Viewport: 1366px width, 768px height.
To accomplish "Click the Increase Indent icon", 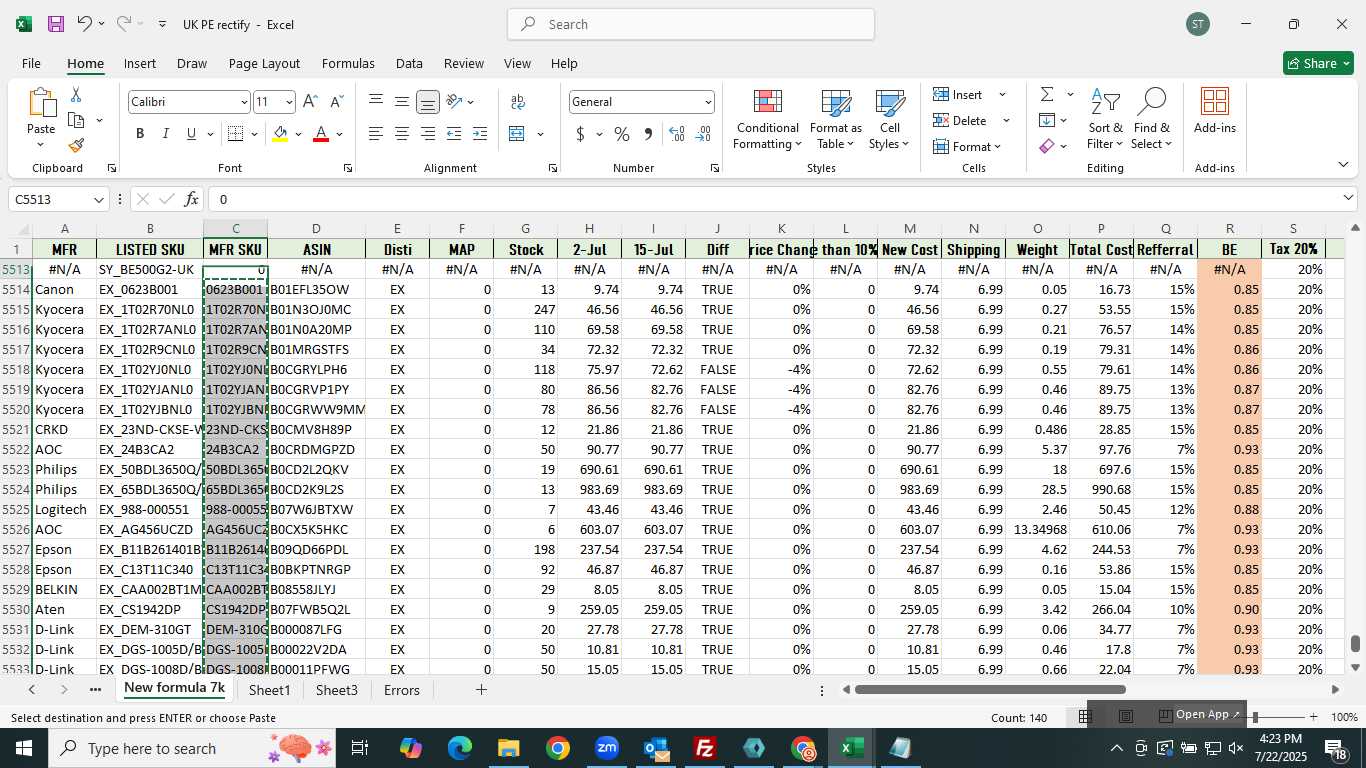I will coord(480,134).
